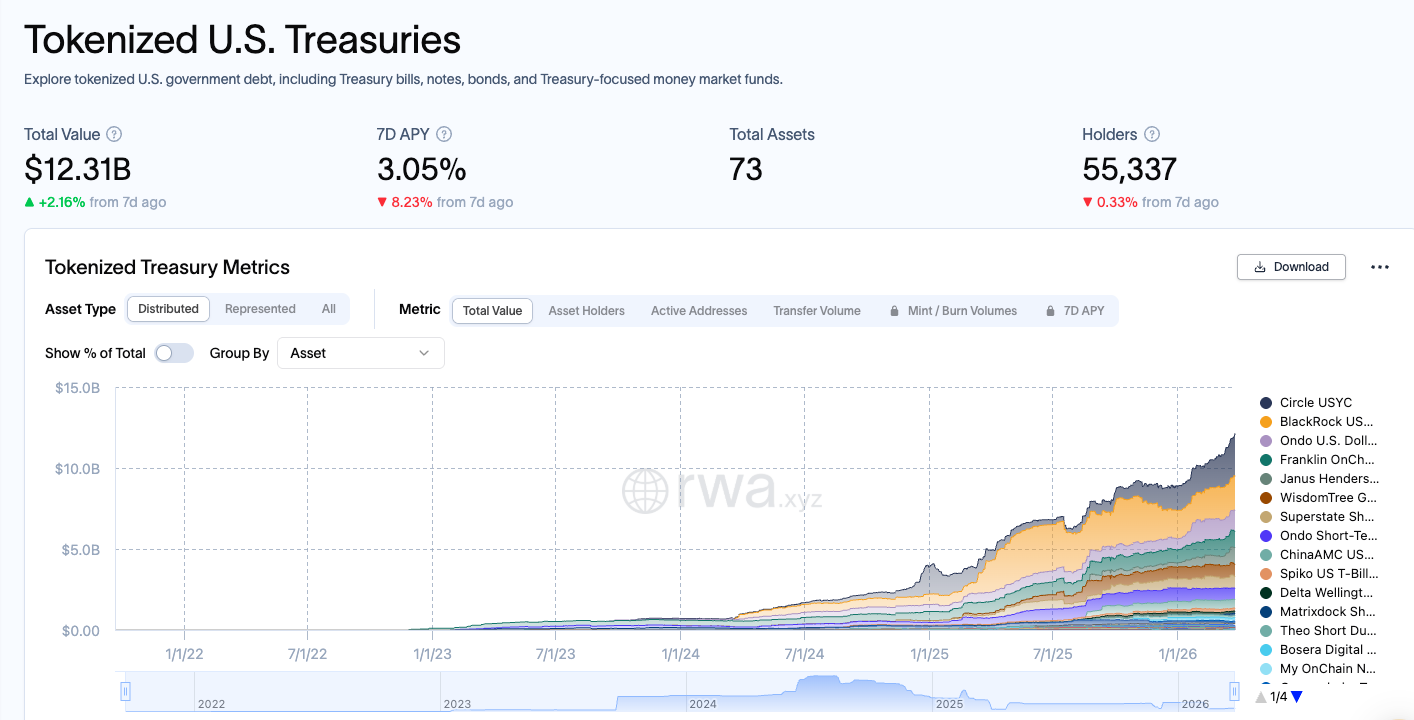Select the All asset type option
The width and height of the screenshot is (1414, 720).
[x=329, y=309]
